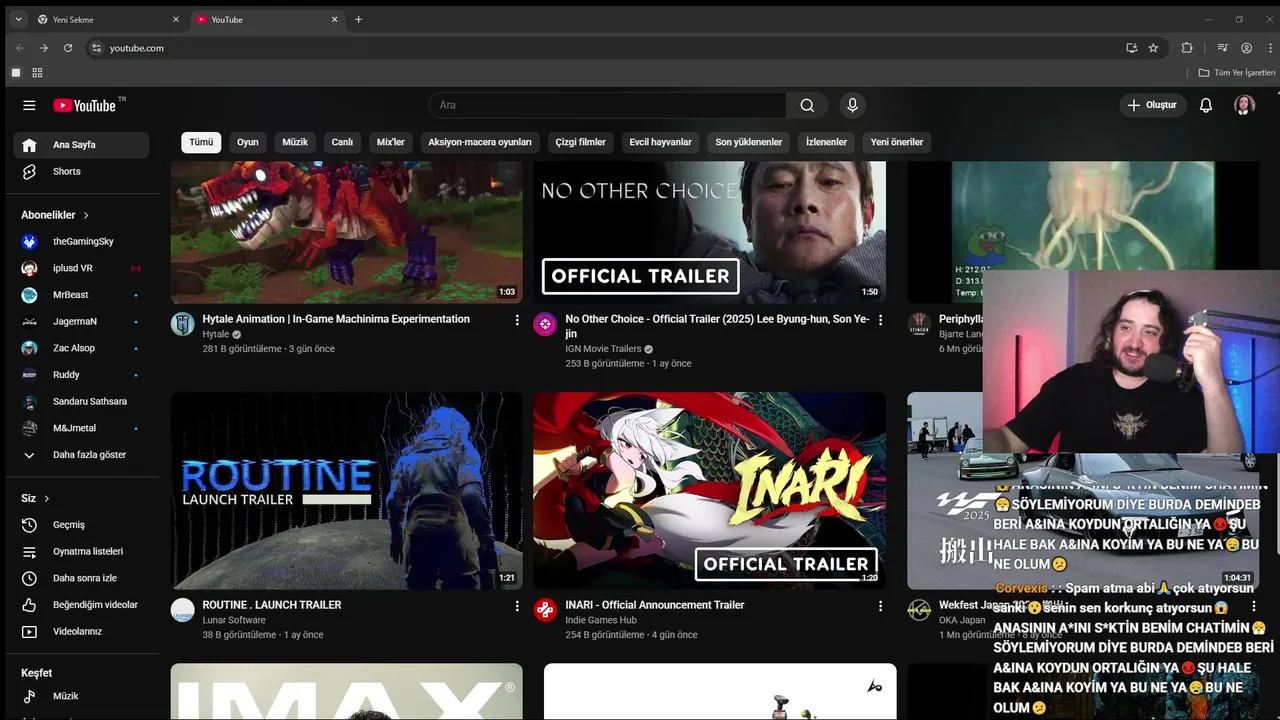This screenshot has height=720, width=1280.
Task: Open Videolarınız in sidebar
Action: 81,631
